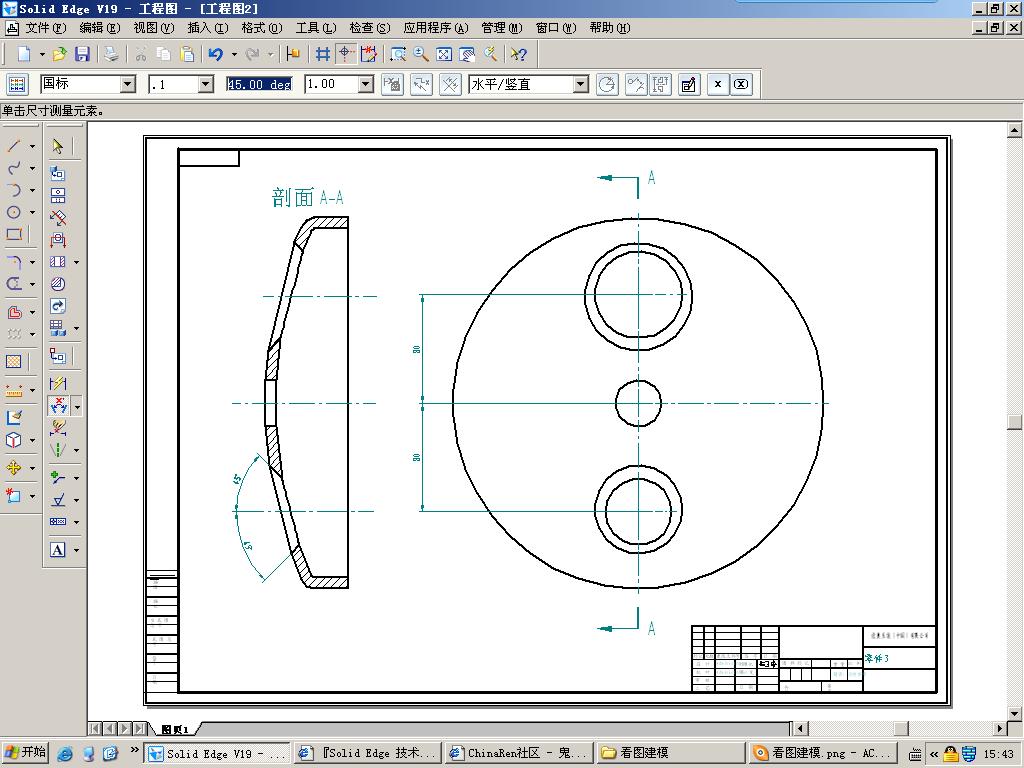This screenshot has height=768, width=1024.
Task: Open Internet Explorer quick launch icon
Action: tap(65, 753)
